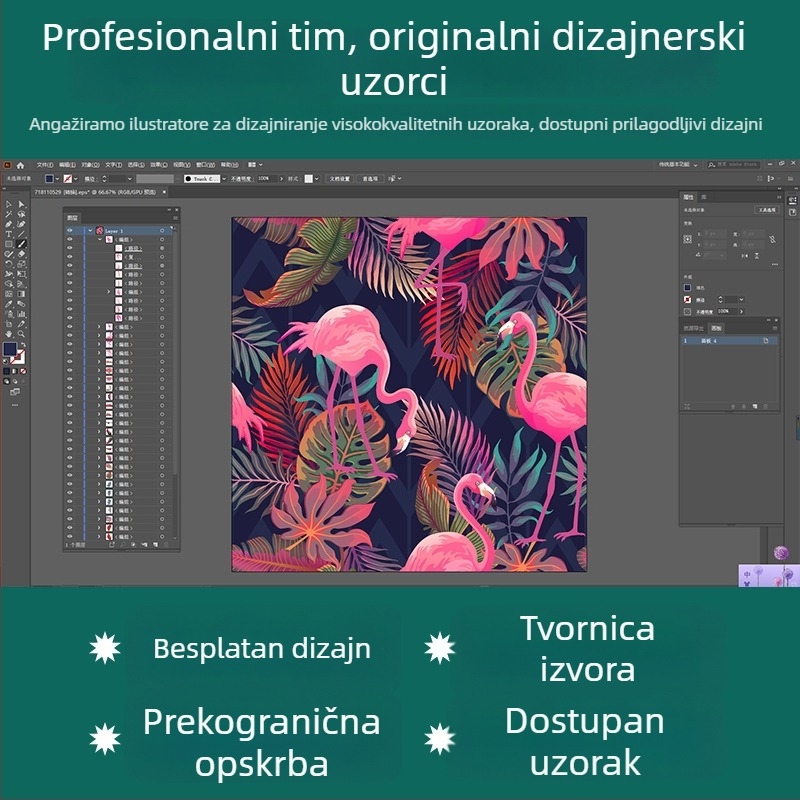The height and width of the screenshot is (800, 800).
Task: Pick the Line Segment tool
Action: pos(21,234)
